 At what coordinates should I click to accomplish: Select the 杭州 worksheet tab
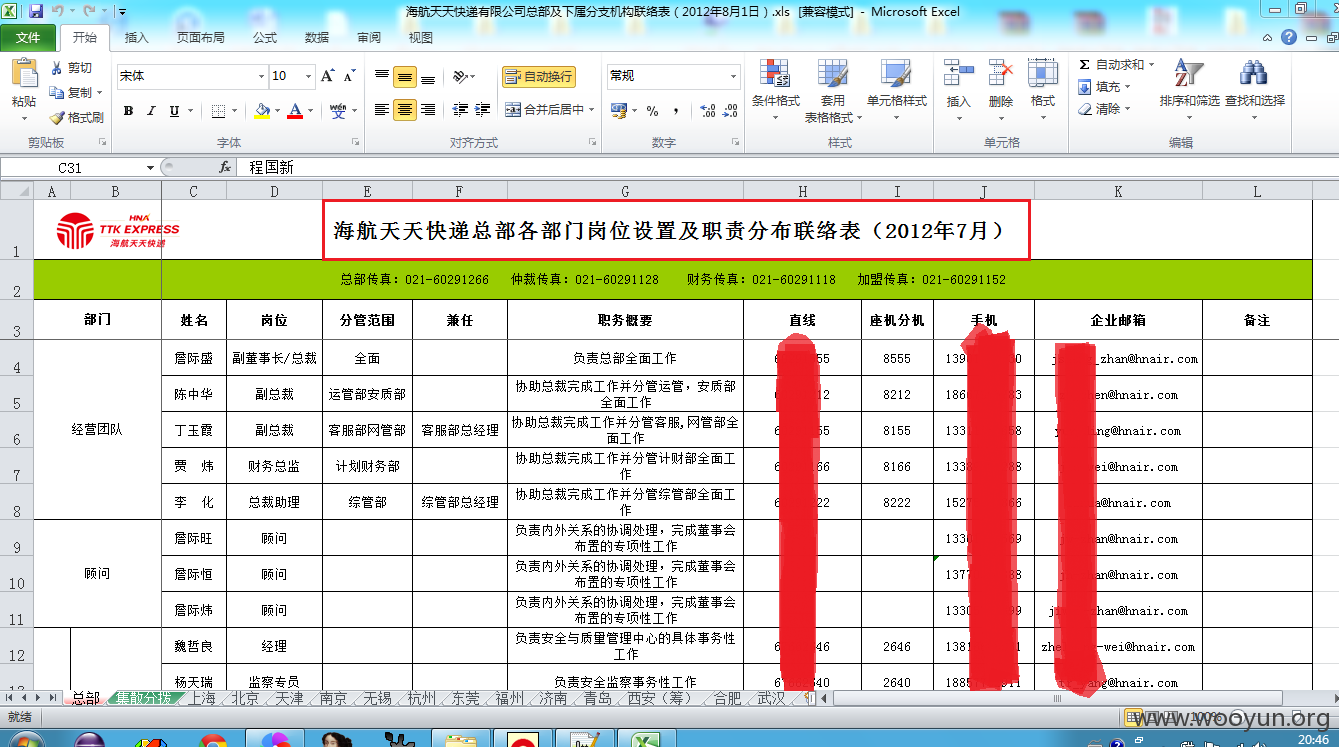coord(421,698)
